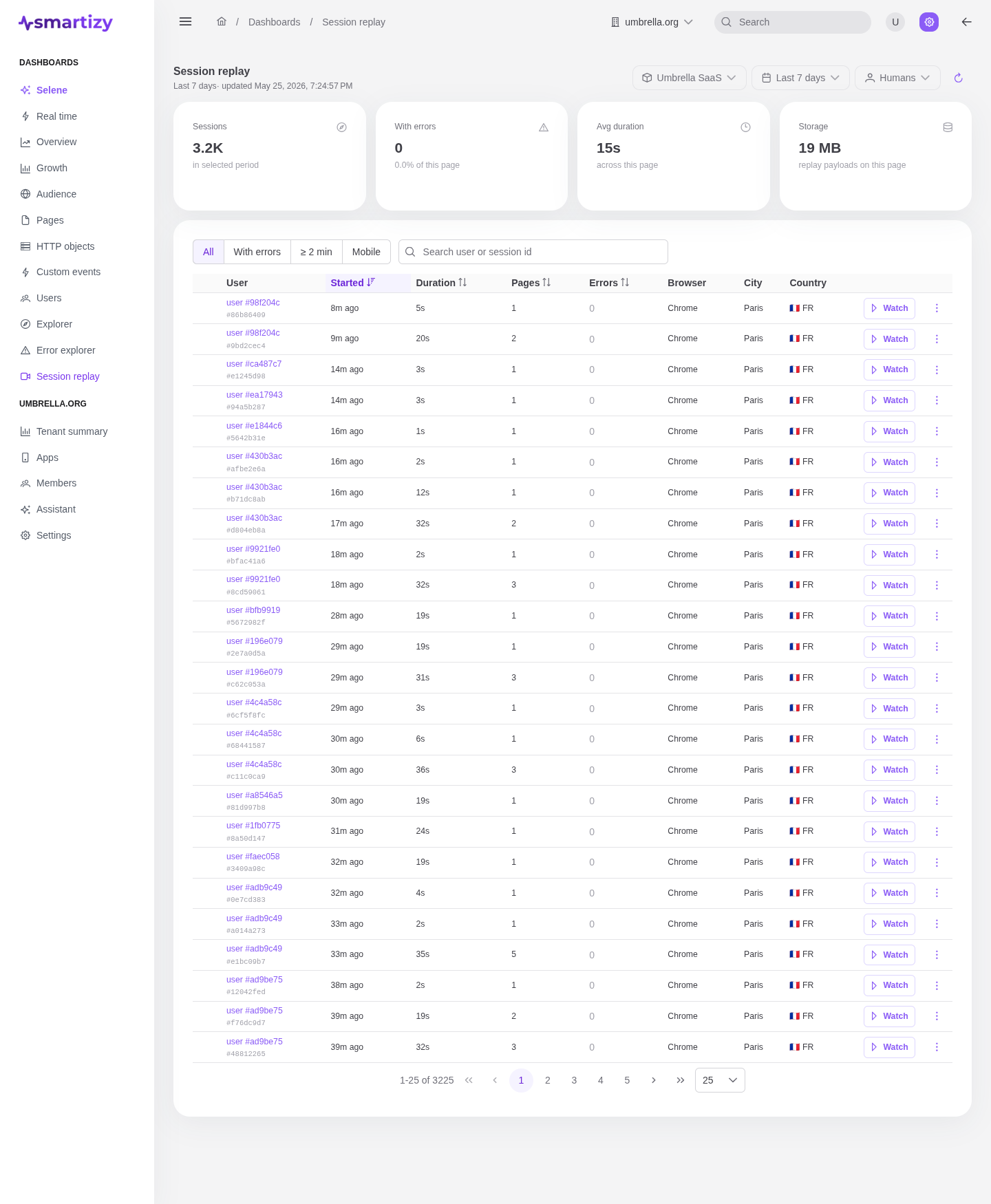Screen dimensions: 991x1204
Task: Click session id #f76dc9d7 text
Action: click(x=246, y=1023)
